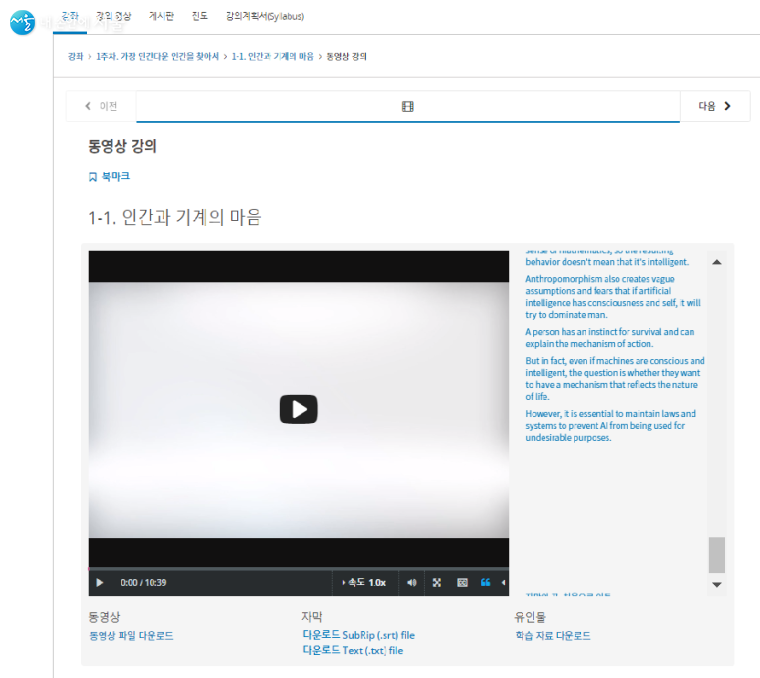
Task: Open the 게시판 tab
Action: (x=161, y=17)
